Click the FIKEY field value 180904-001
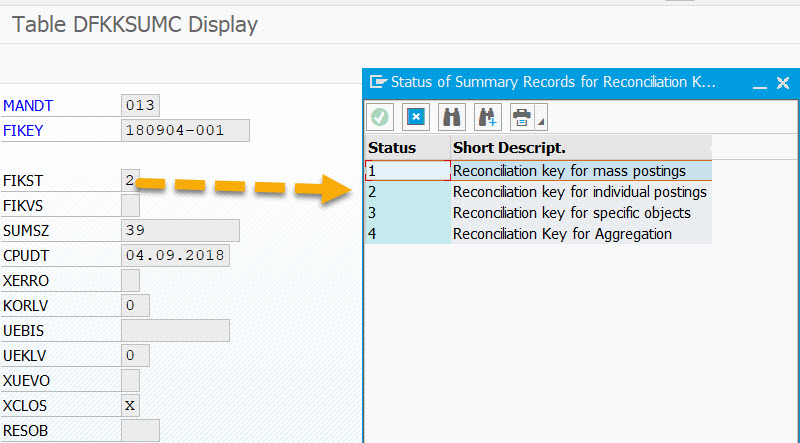Viewport: 800px width, 443px height. 185,131
